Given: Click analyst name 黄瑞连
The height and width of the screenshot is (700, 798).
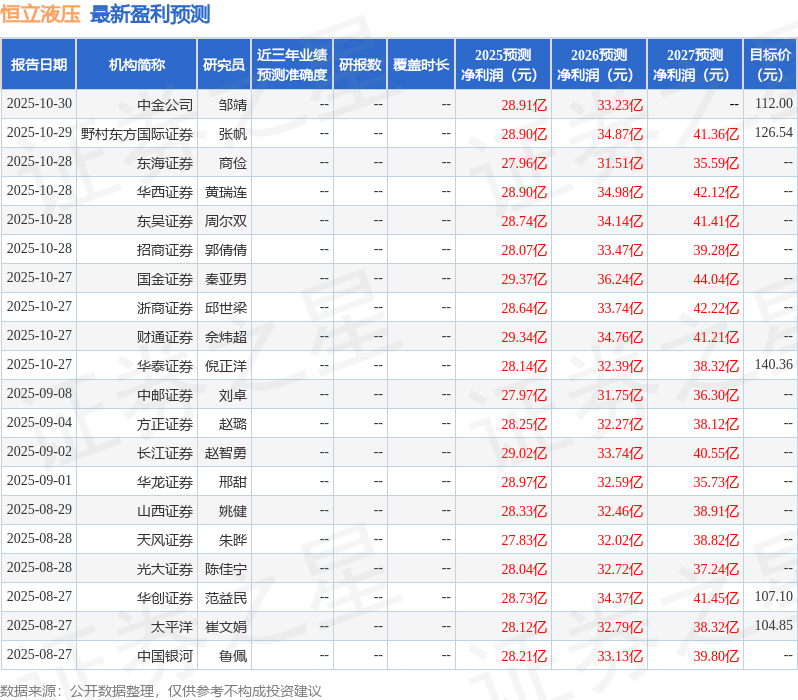Looking at the screenshot, I should pyautogui.click(x=226, y=192).
